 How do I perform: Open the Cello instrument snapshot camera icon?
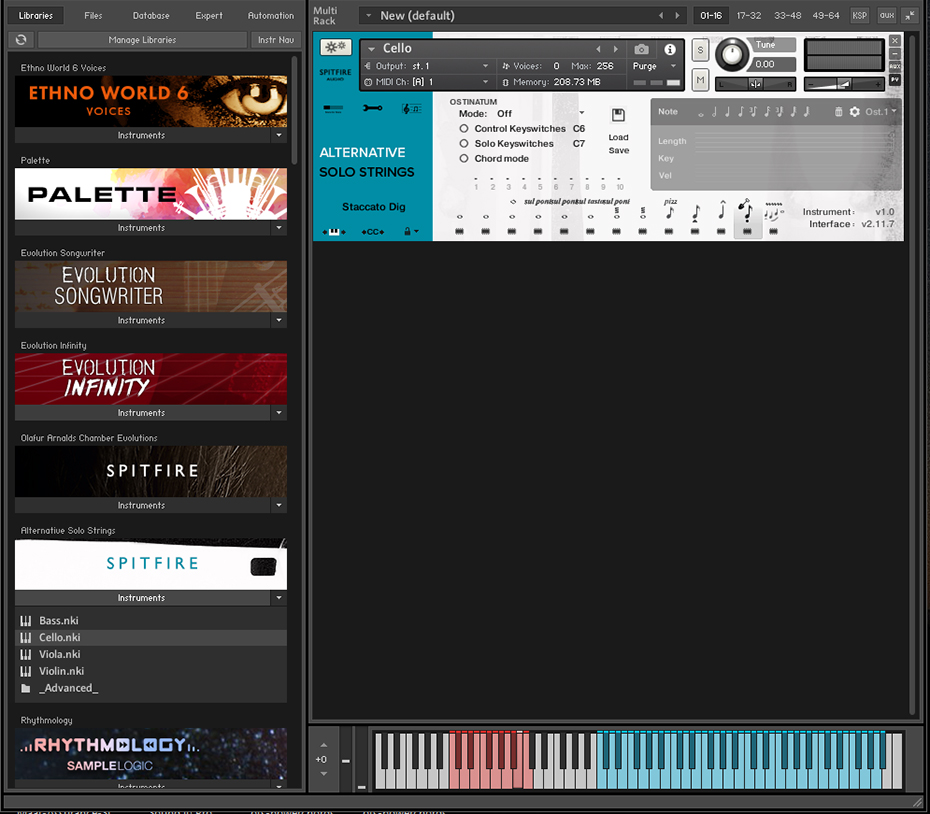[x=641, y=49]
